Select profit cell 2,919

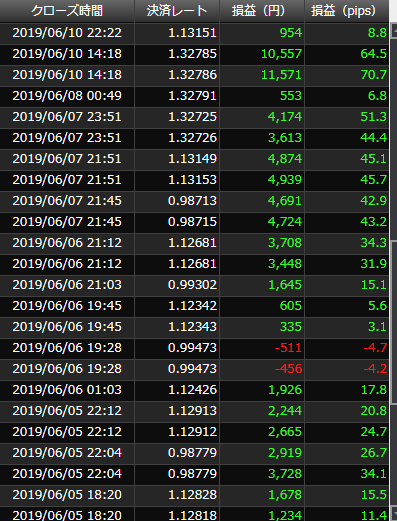[262, 453]
